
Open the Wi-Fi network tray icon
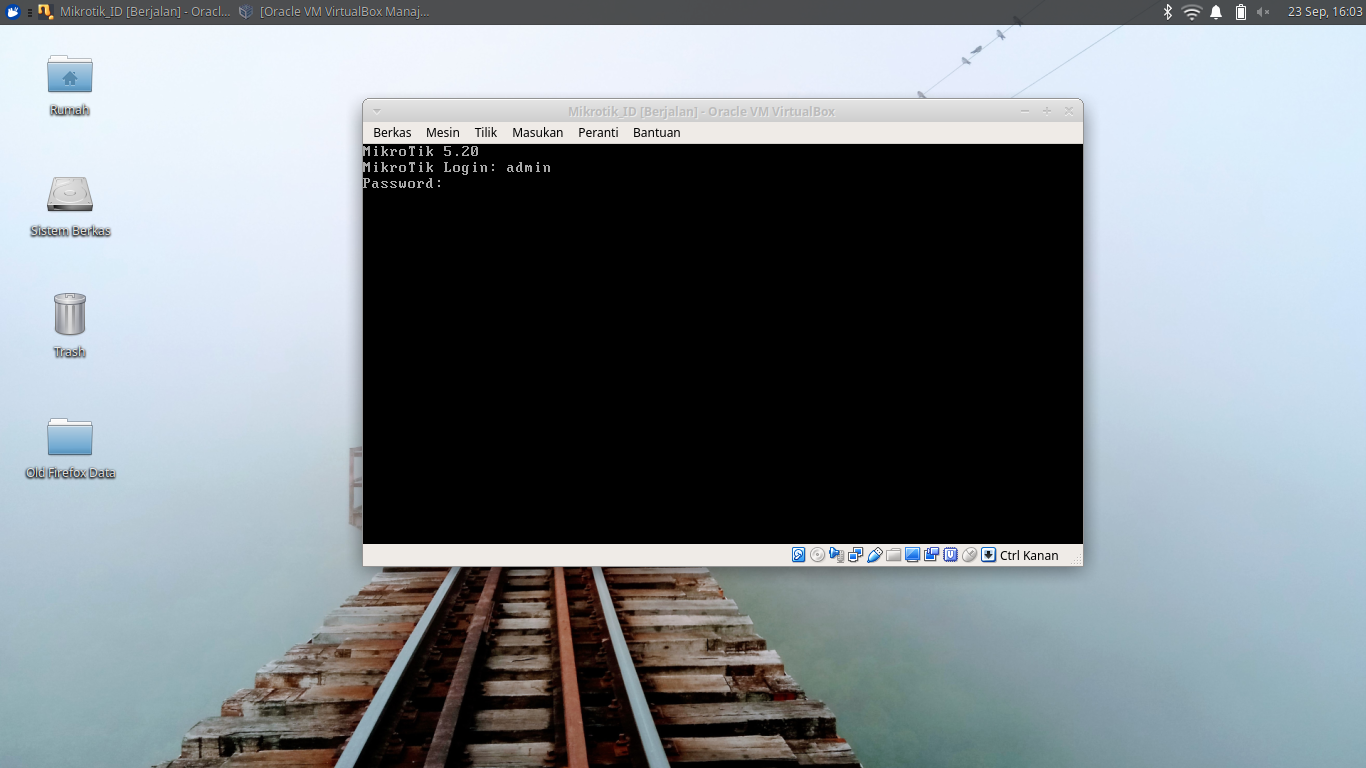[1191, 12]
